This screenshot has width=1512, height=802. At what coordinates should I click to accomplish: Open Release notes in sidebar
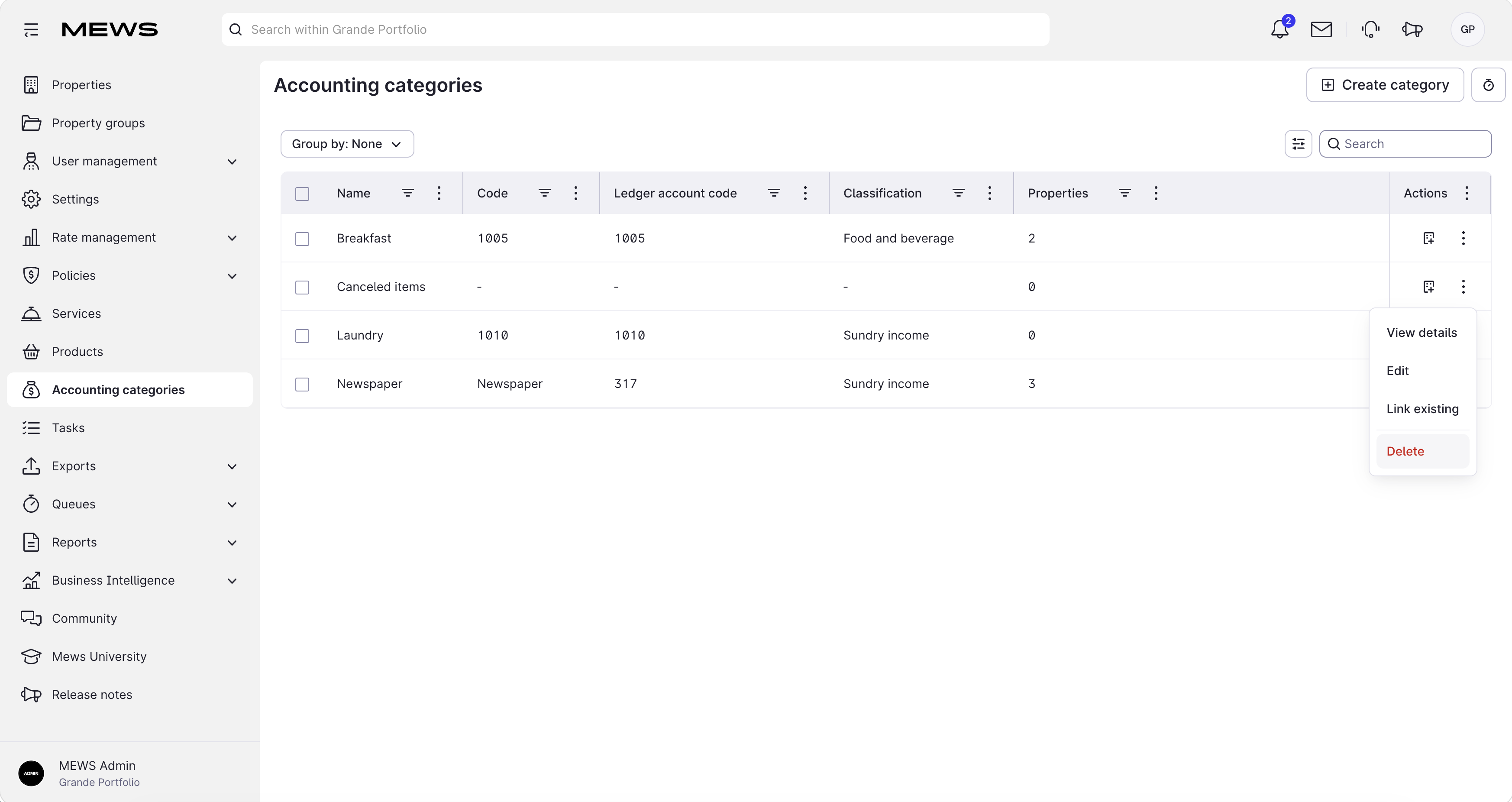(x=130, y=695)
